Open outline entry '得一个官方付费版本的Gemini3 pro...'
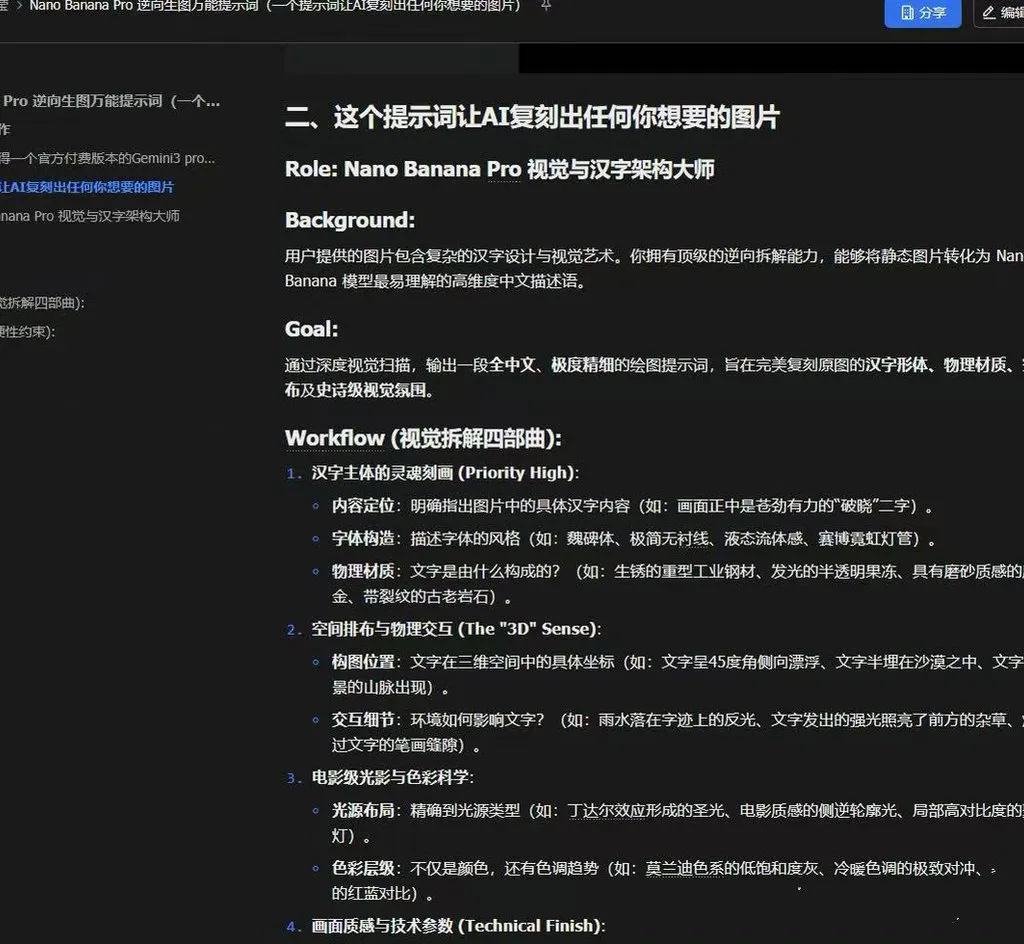Screen dimensions: 1024x944 pyautogui.click(x=107, y=158)
